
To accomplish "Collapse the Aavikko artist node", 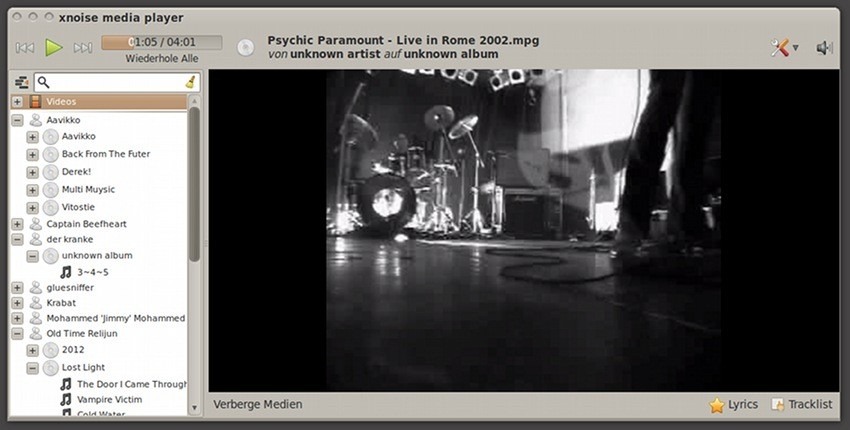I will [17, 120].
